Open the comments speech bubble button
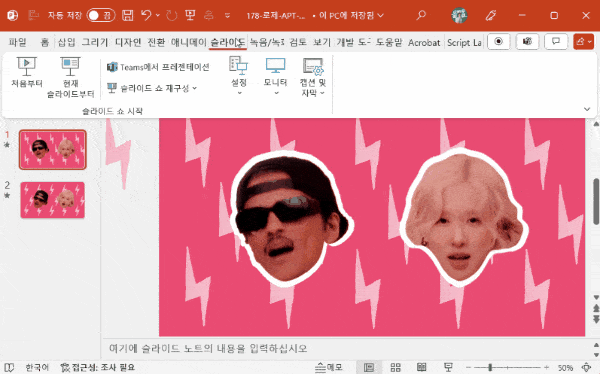The width and height of the screenshot is (600, 374). coord(556,41)
